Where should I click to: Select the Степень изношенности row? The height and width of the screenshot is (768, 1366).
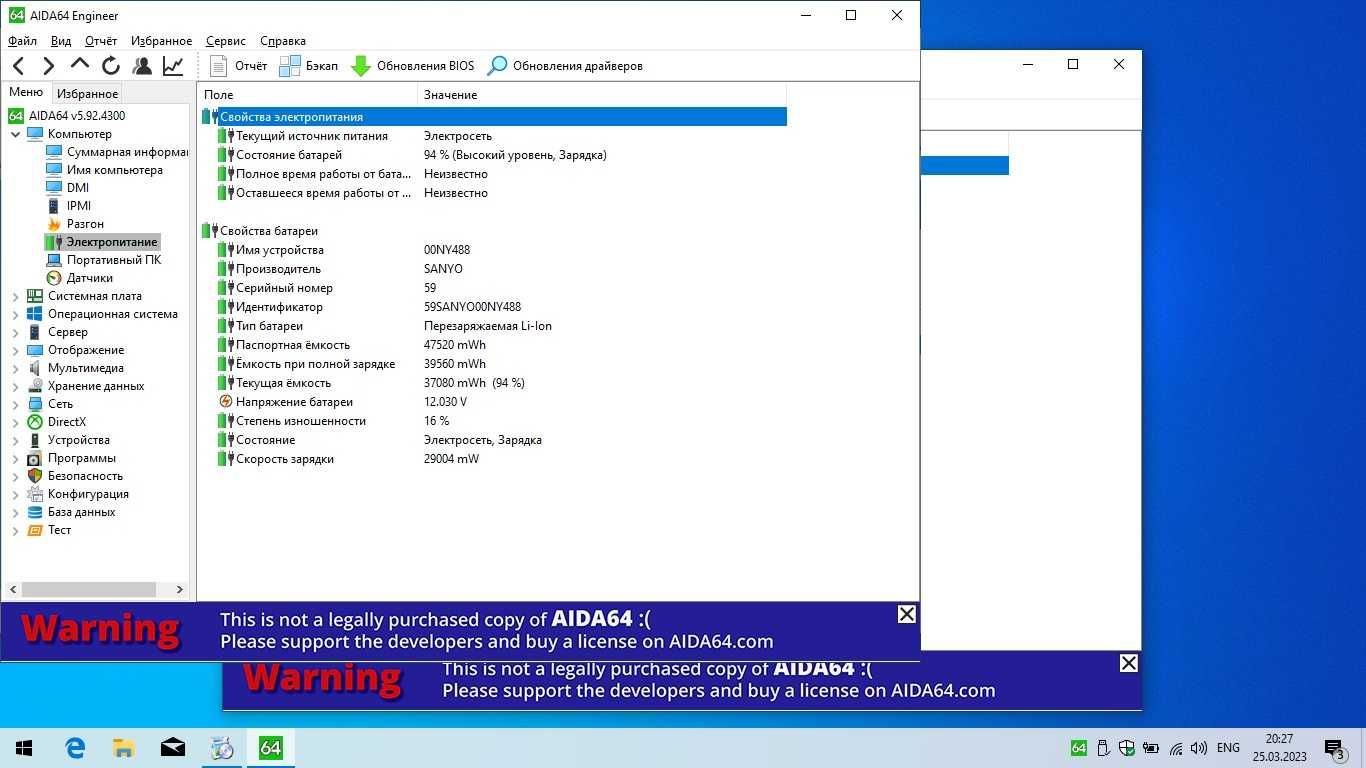494,421
